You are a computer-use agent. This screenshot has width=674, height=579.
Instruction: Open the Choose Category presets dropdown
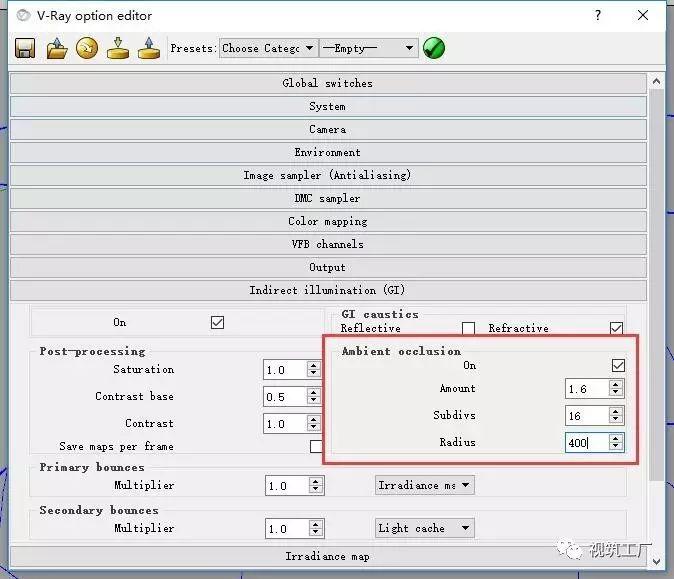[x=269, y=48]
